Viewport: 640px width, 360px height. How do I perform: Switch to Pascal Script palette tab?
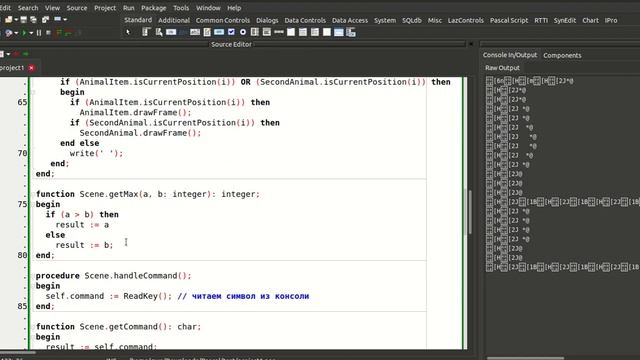(x=509, y=20)
